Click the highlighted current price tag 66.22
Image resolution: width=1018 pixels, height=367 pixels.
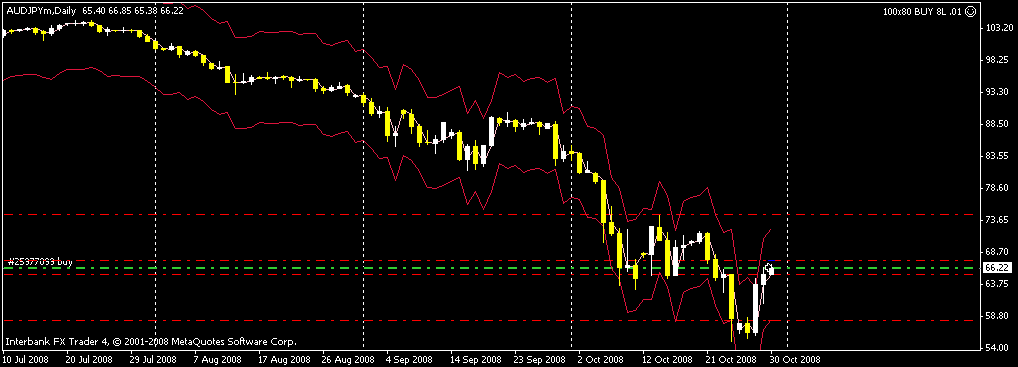996,268
